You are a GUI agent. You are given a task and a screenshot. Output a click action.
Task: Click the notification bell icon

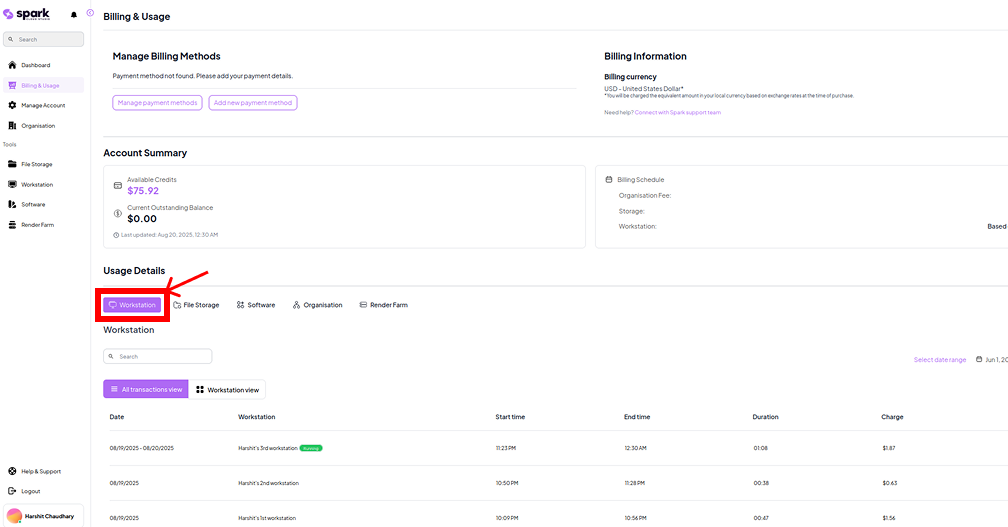(74, 15)
